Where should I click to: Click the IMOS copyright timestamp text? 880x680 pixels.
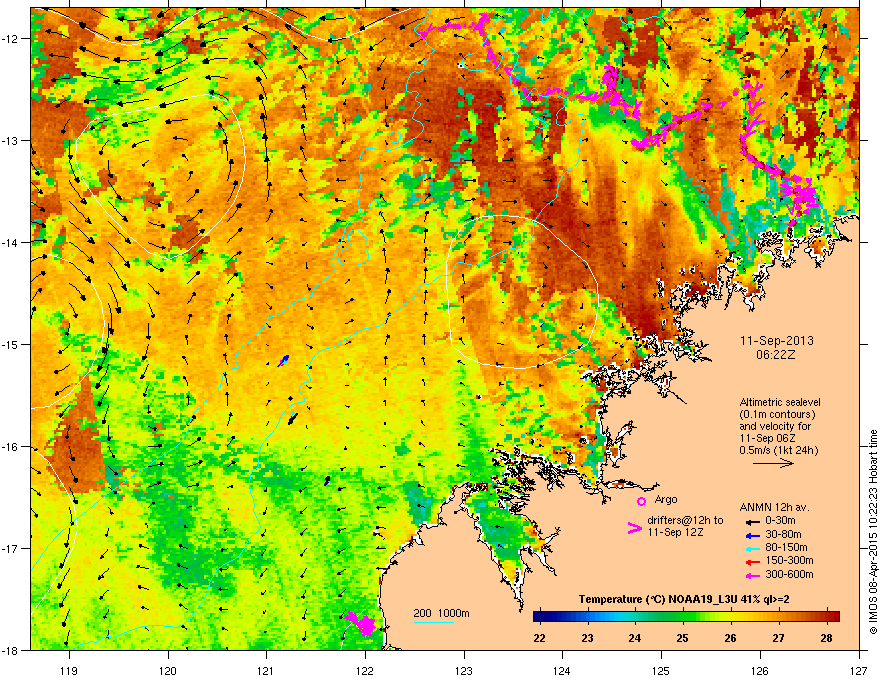coord(873,532)
